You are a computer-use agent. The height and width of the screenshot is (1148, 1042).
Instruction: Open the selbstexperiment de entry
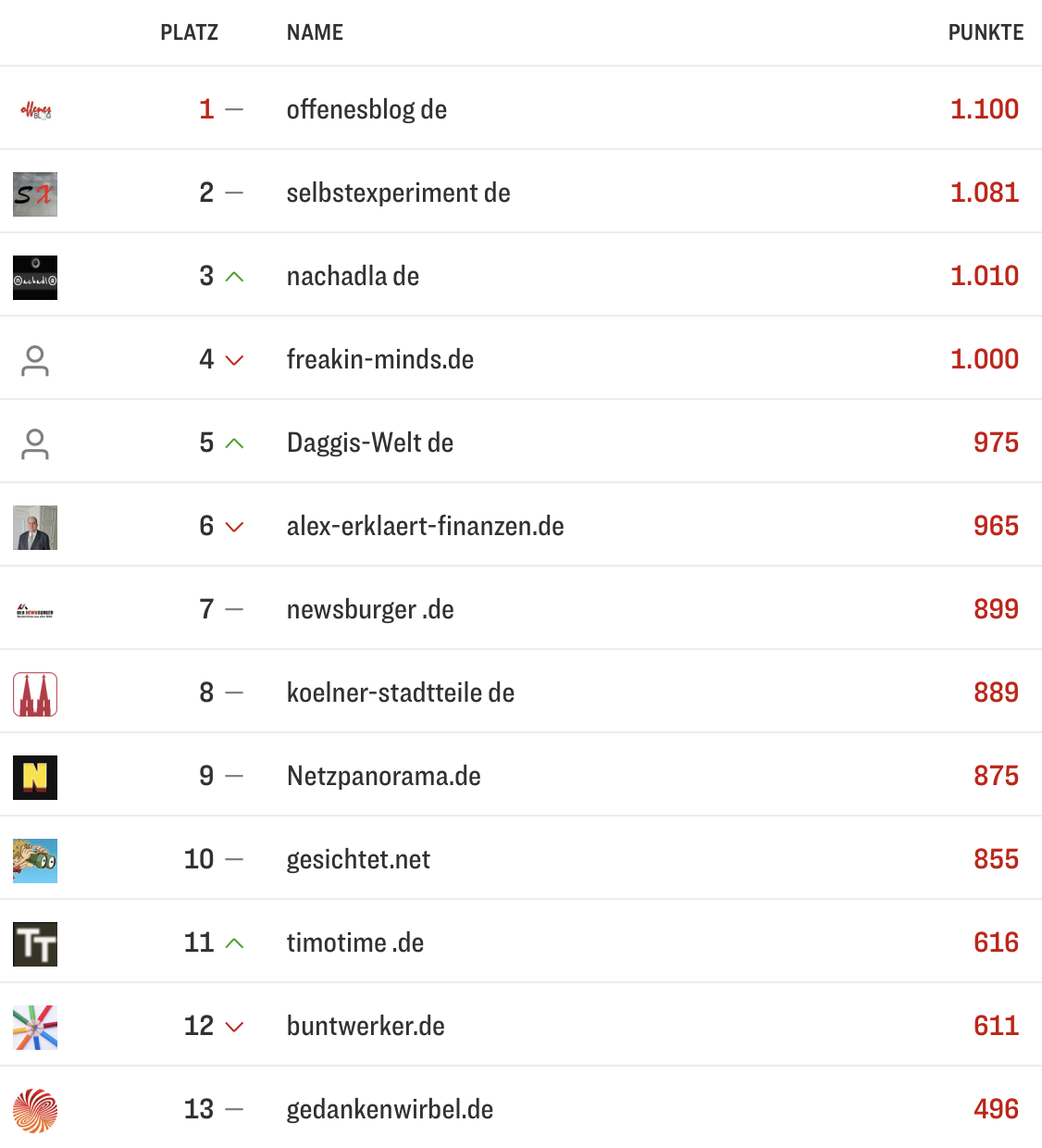pyautogui.click(x=398, y=193)
